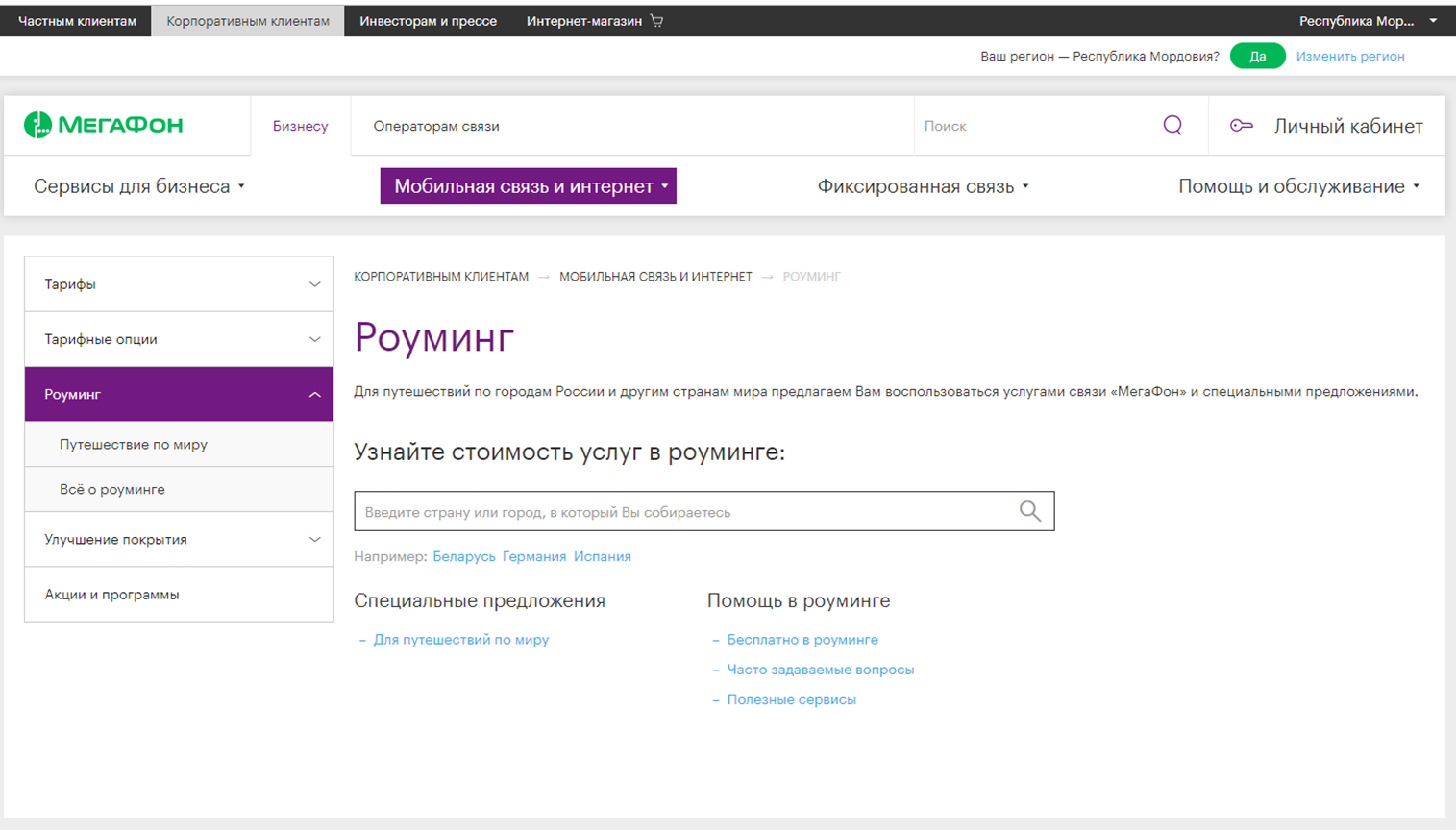
Task: Click the КОРПОРАТИВНЫМ КЛИЕНТАМ breadcrumb
Action: 441,277
